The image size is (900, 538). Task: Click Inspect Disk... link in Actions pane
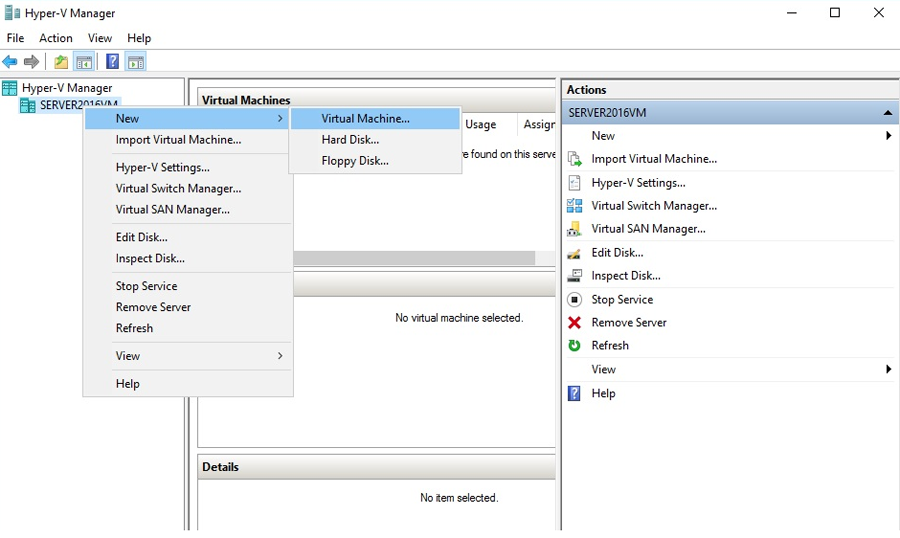coord(626,276)
